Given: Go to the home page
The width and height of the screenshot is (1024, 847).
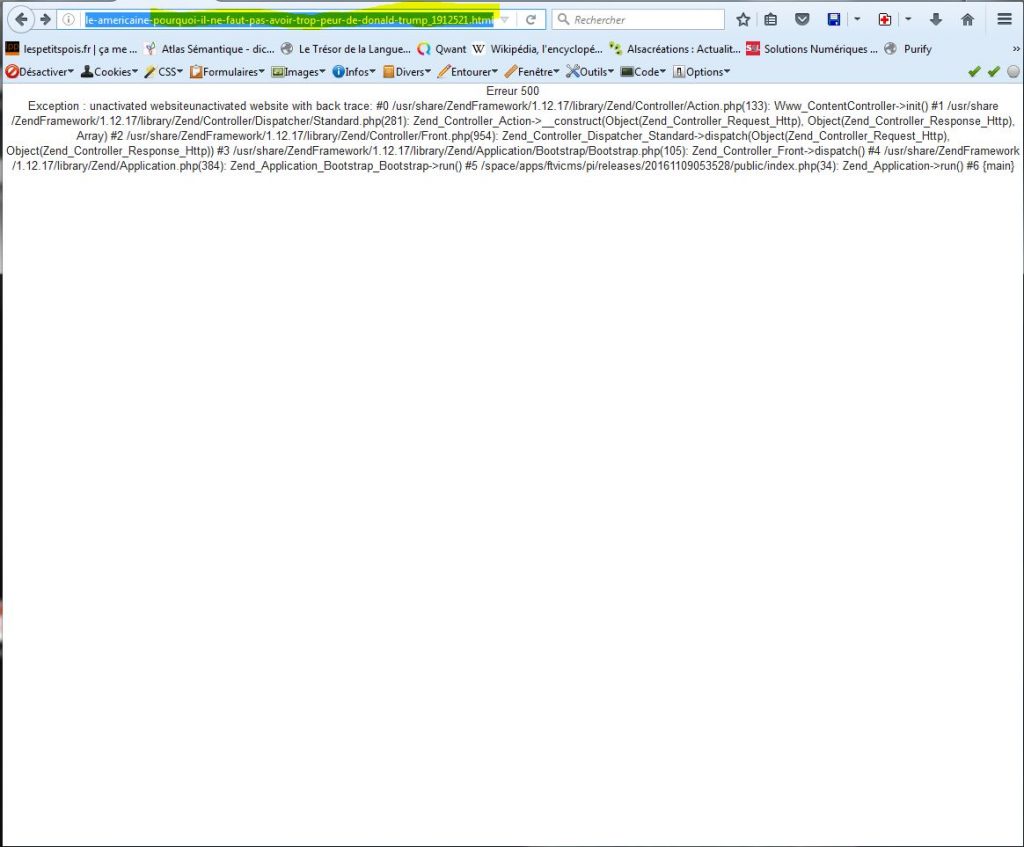Looking at the screenshot, I should [x=968, y=20].
